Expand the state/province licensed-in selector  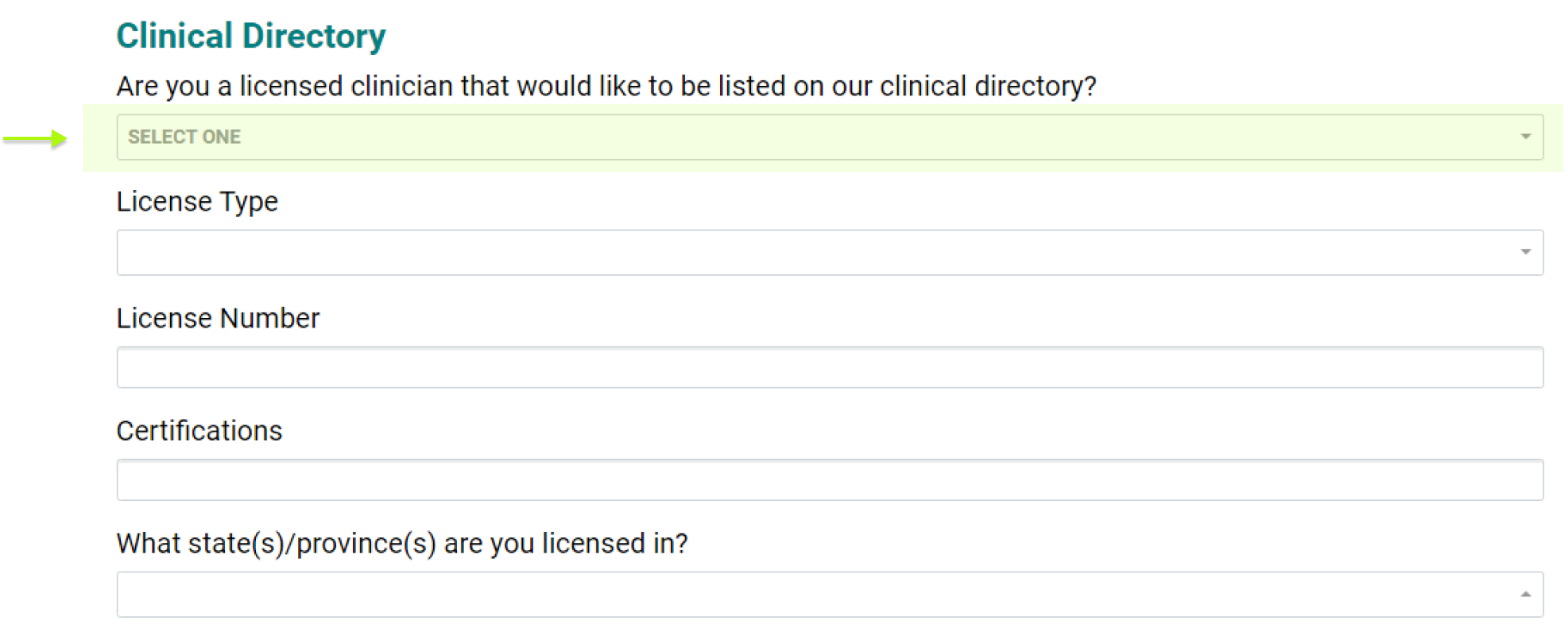(x=829, y=594)
